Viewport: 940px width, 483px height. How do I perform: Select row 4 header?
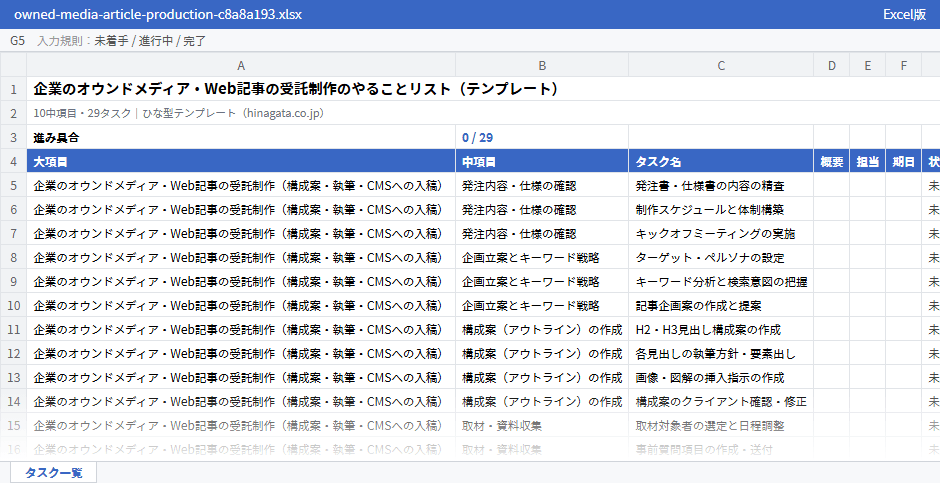13,161
